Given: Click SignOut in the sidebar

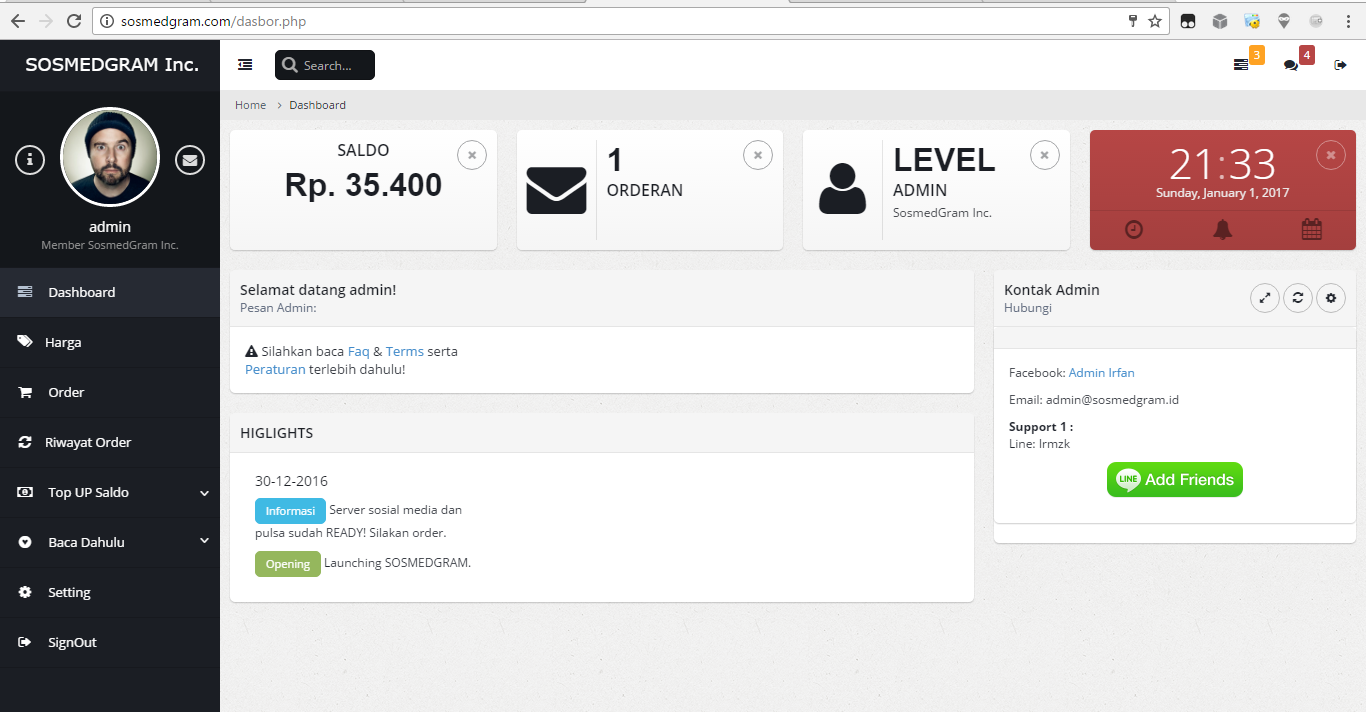Looking at the screenshot, I should pos(110,642).
